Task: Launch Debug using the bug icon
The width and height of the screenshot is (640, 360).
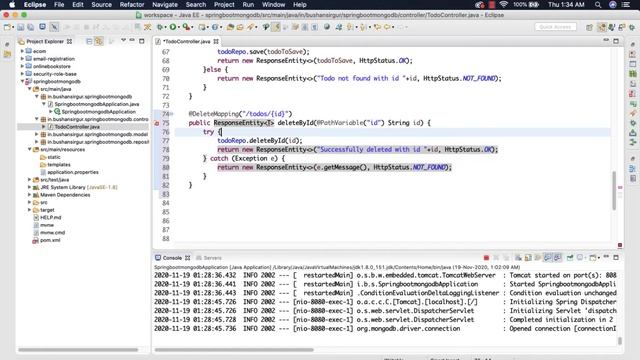Action: click(160, 27)
